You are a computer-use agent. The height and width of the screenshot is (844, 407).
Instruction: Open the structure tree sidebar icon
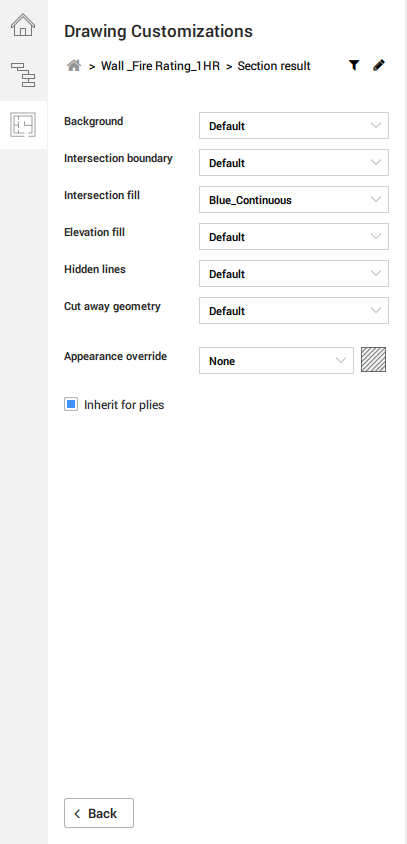click(23, 74)
